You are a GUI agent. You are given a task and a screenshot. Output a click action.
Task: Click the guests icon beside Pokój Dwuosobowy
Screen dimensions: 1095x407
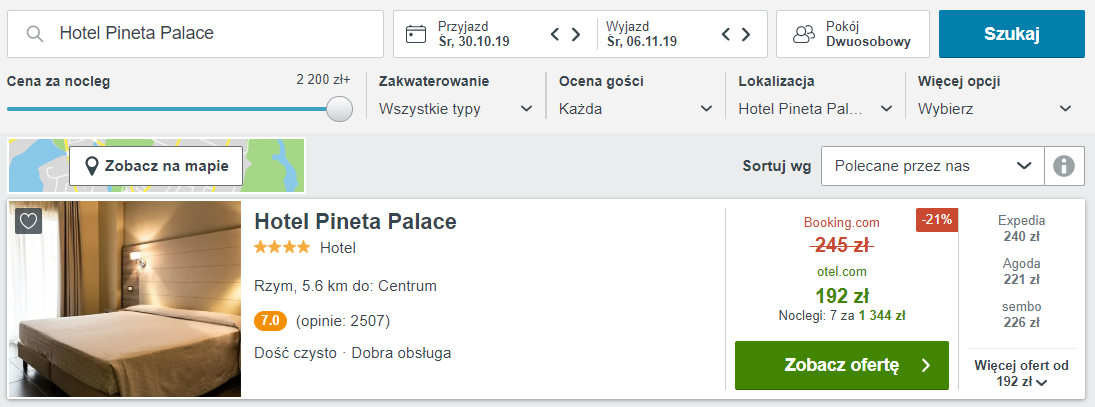(804, 34)
